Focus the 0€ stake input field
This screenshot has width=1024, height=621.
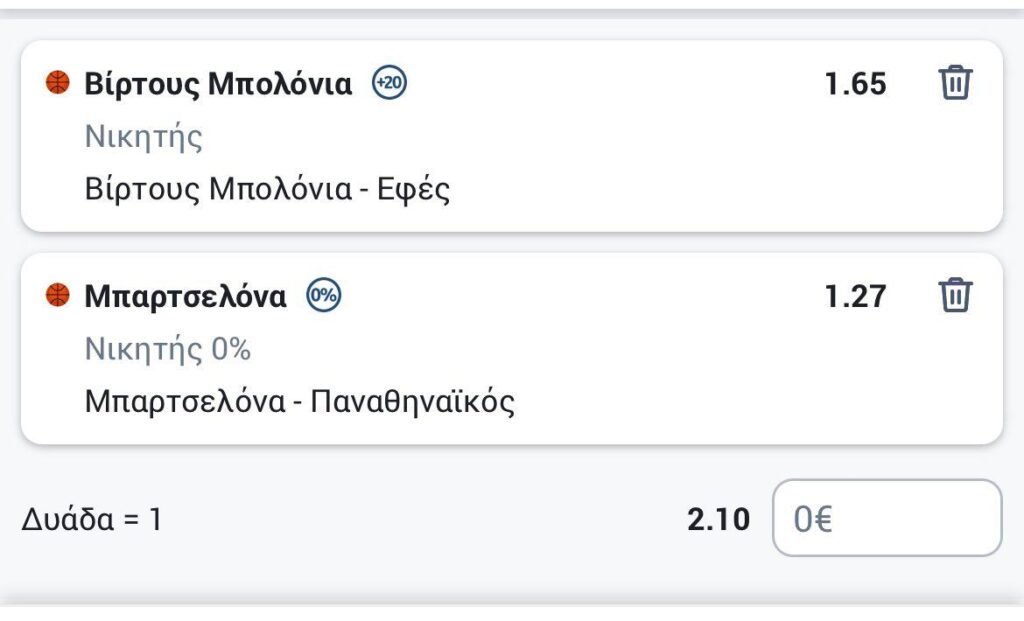pos(887,518)
